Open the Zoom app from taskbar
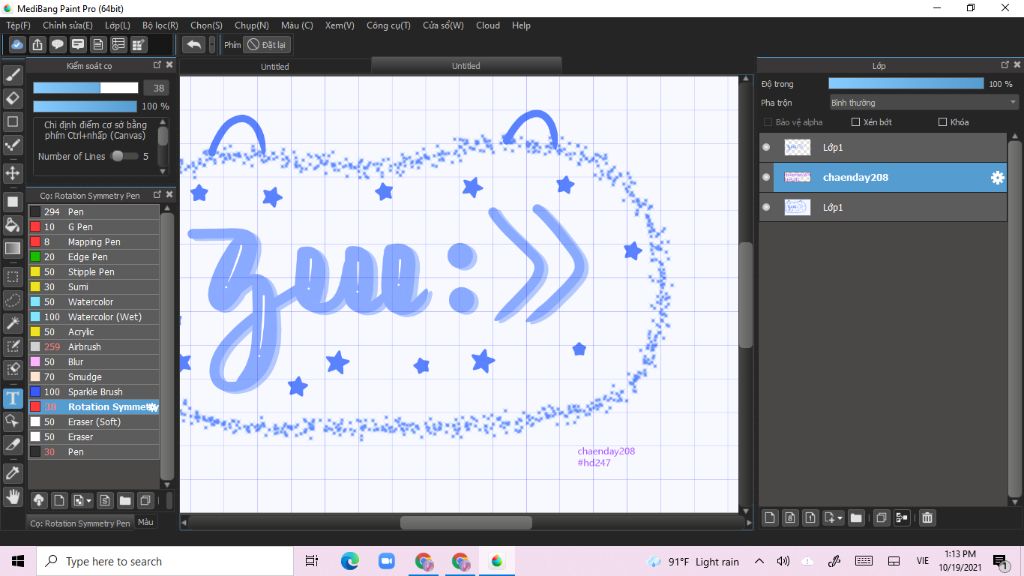This screenshot has height=576, width=1024. pyautogui.click(x=387, y=561)
